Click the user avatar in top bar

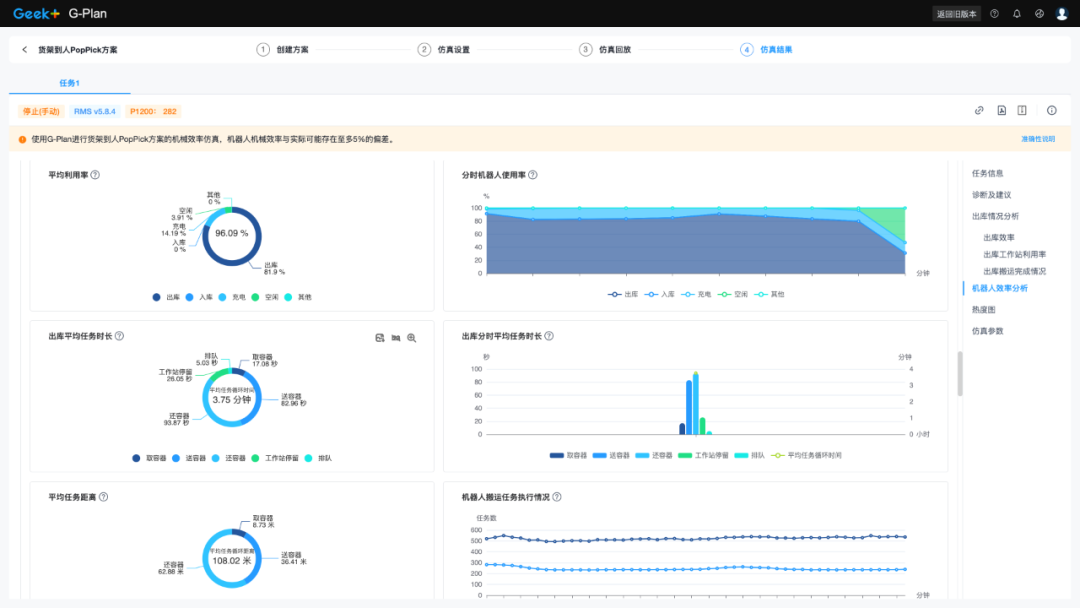coord(1062,14)
